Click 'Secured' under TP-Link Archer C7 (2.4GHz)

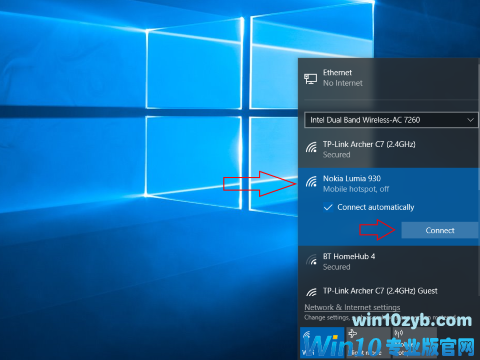(x=336, y=155)
